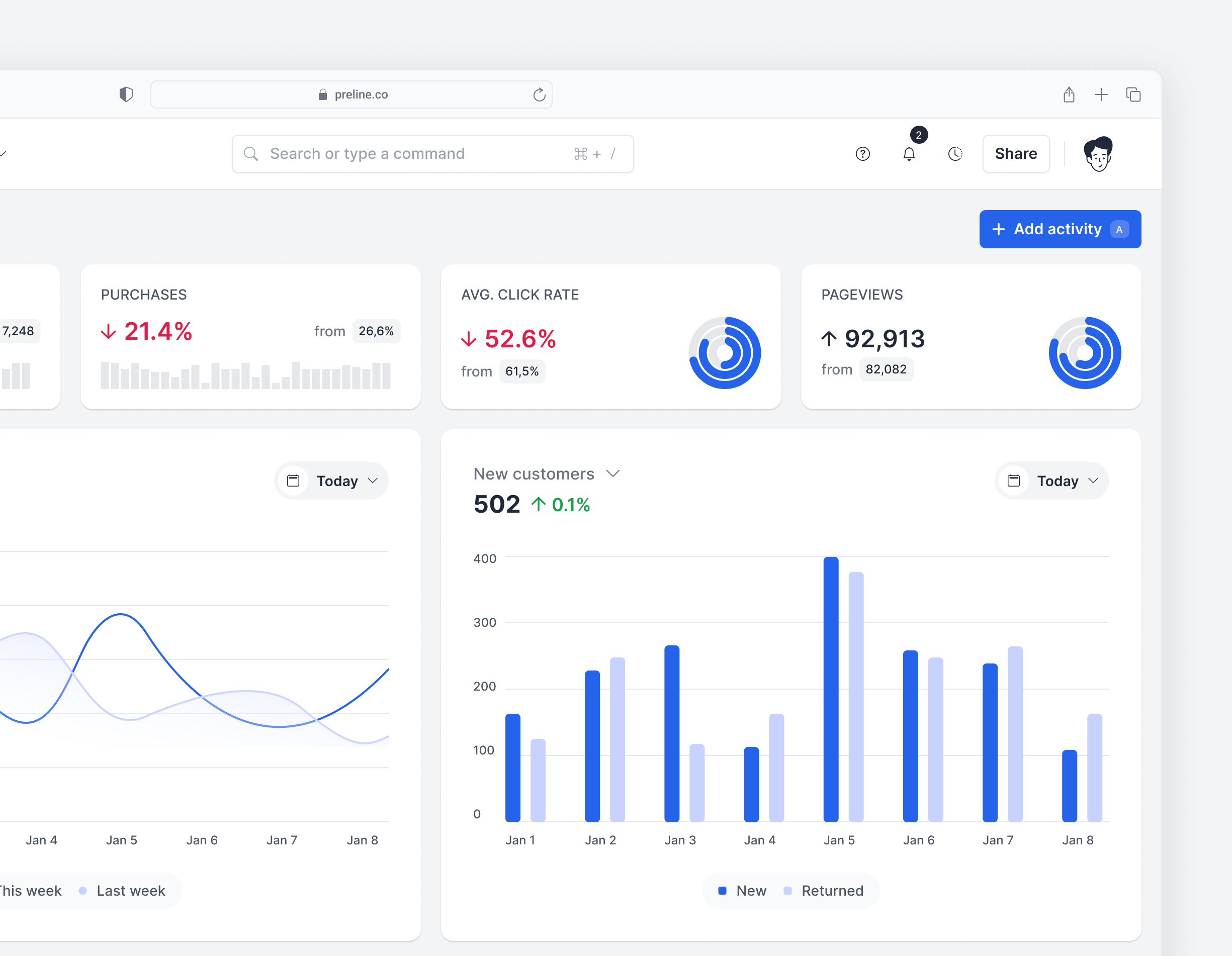Show the browser tab overview icon
This screenshot has height=956, width=1232.
point(1133,94)
